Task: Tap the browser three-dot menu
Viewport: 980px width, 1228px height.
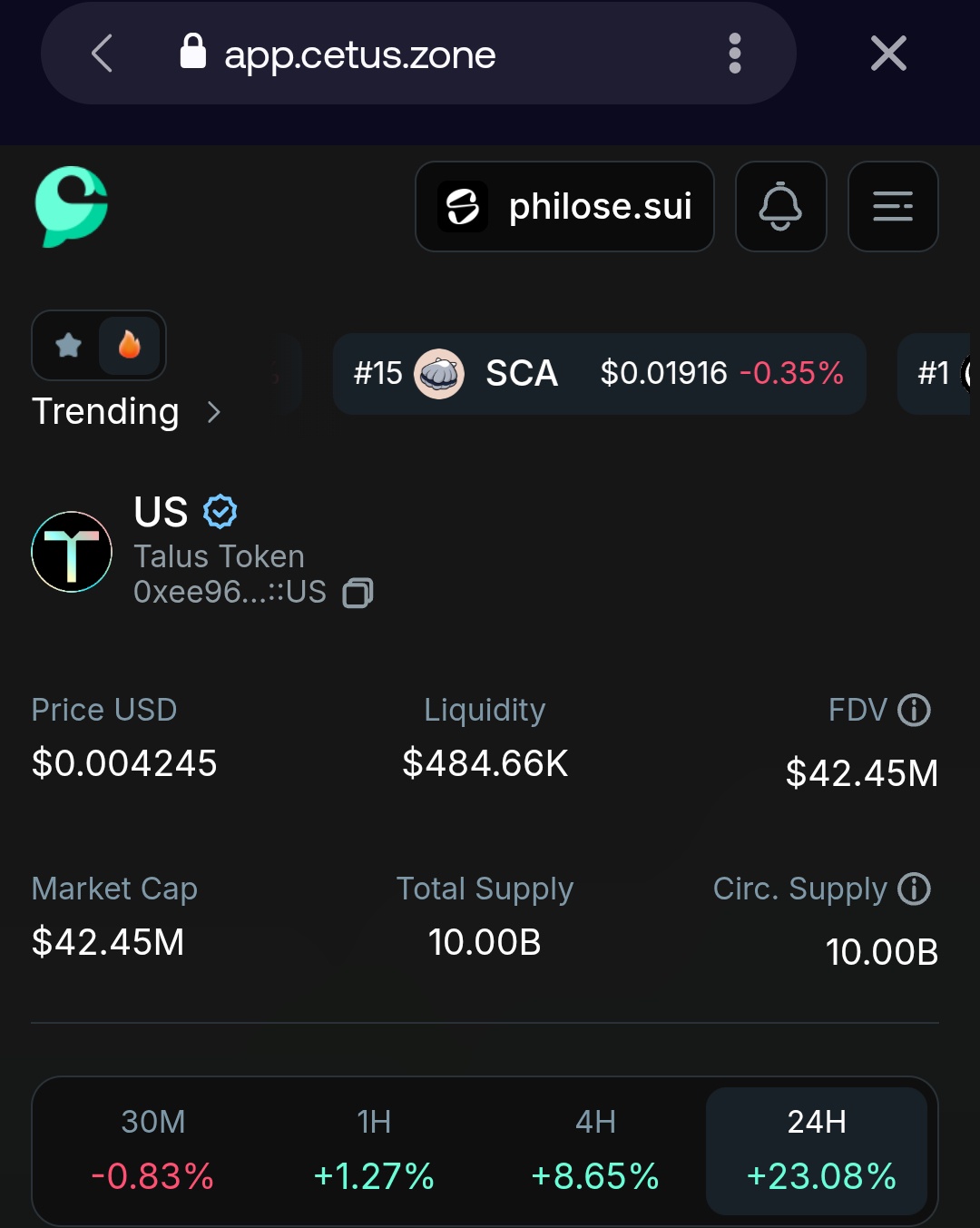Action: [x=735, y=54]
